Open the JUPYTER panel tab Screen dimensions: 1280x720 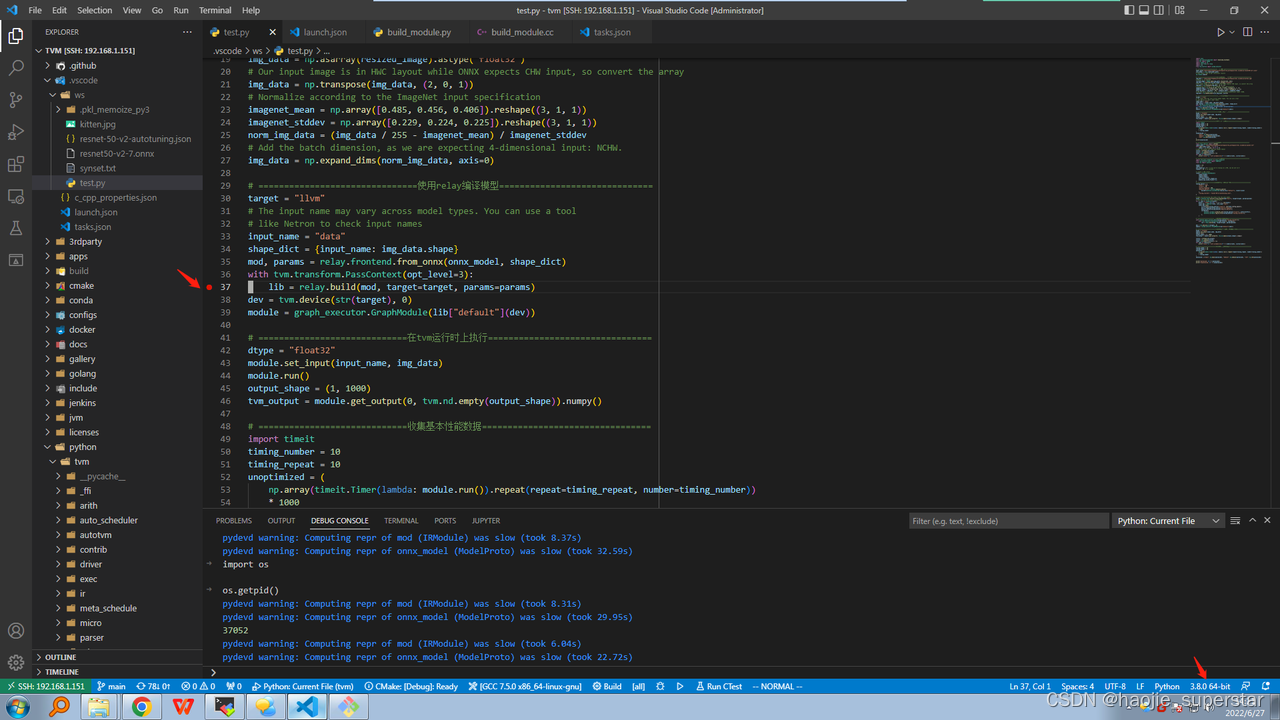click(x=486, y=520)
